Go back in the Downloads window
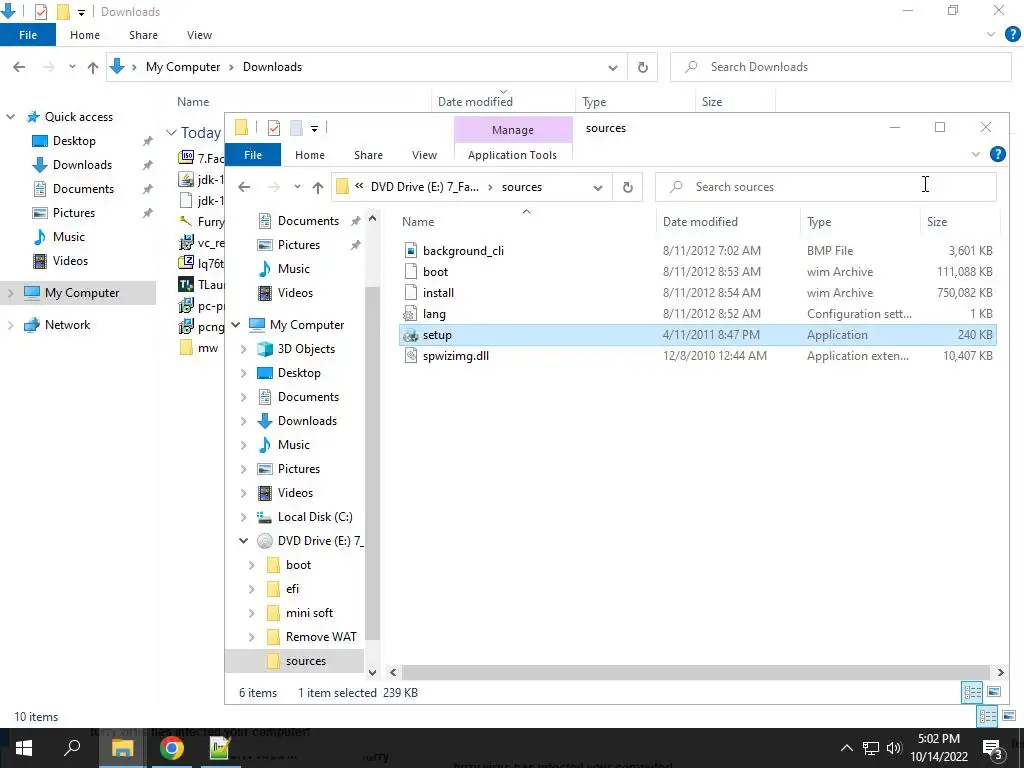Screen dimensions: 1024x768 [x=20, y=67]
